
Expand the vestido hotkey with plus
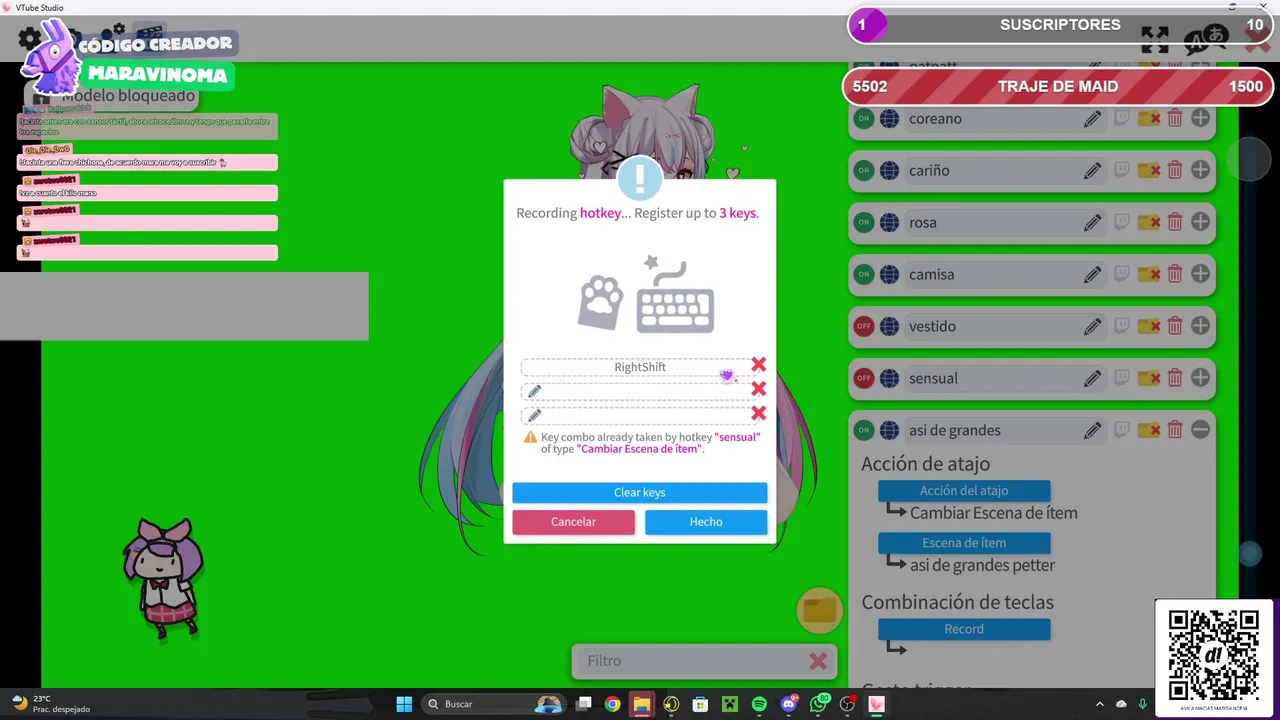point(1200,326)
